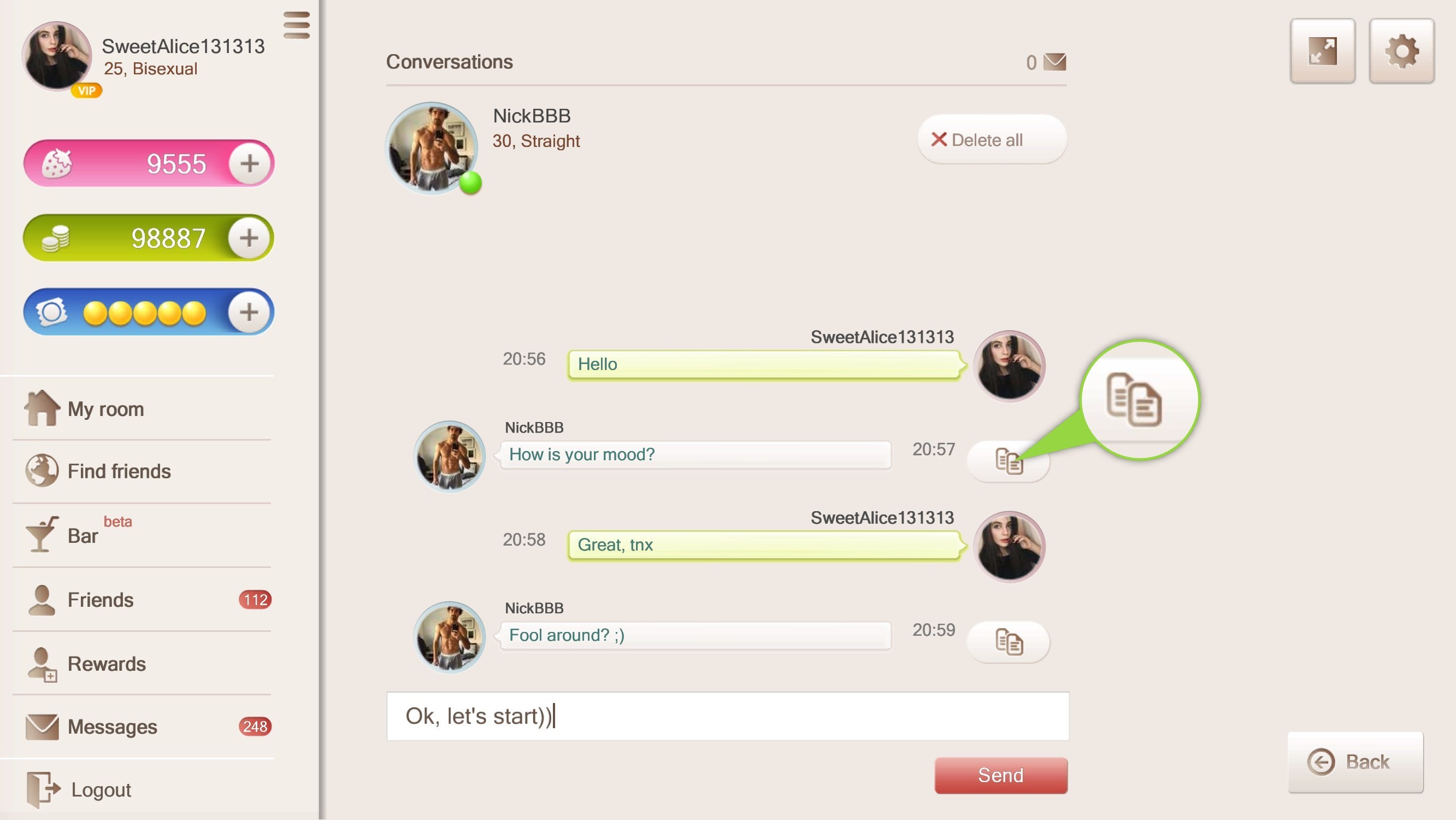Copy the 'How is your mood?' message

point(1009,461)
